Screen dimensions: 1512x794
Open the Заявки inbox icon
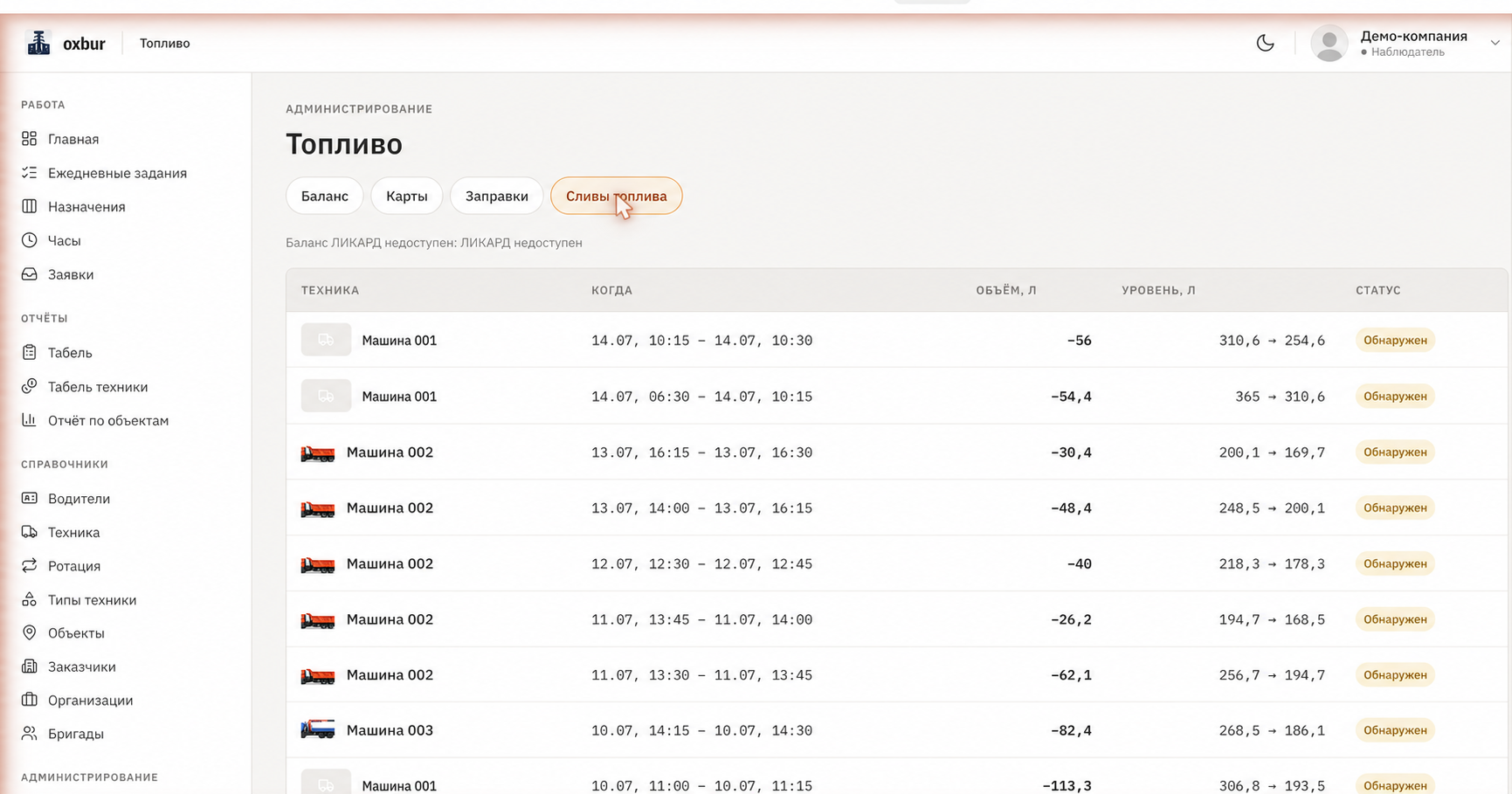click(x=30, y=274)
